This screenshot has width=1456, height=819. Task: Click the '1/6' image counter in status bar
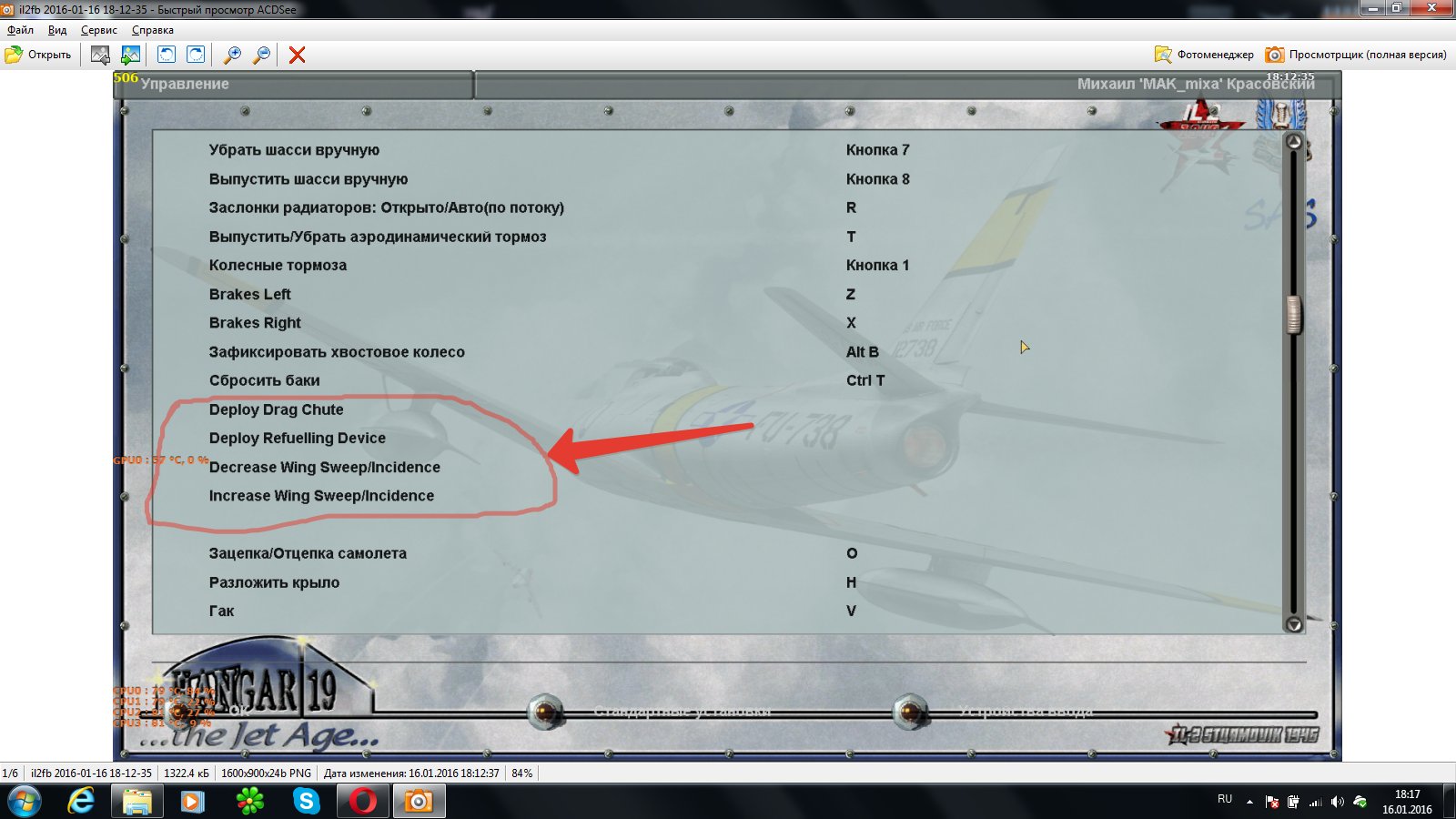point(10,773)
